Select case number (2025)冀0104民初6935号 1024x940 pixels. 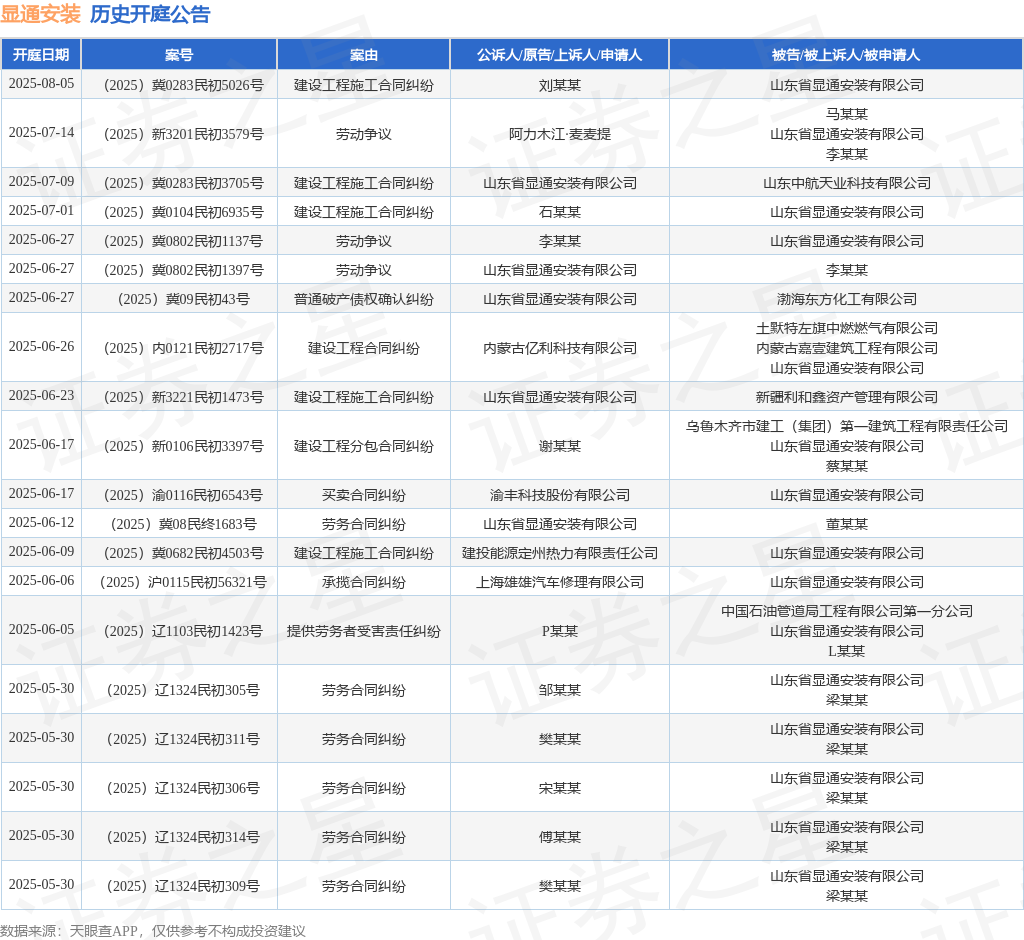click(180, 212)
